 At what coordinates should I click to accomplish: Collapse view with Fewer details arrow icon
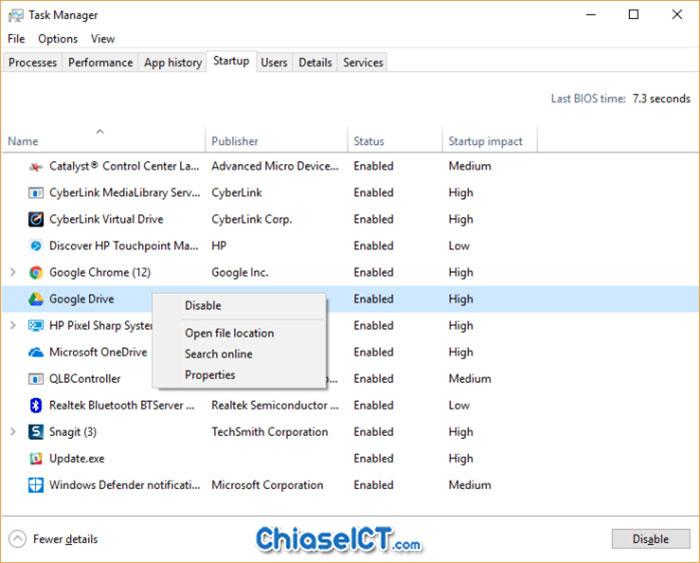[17, 539]
